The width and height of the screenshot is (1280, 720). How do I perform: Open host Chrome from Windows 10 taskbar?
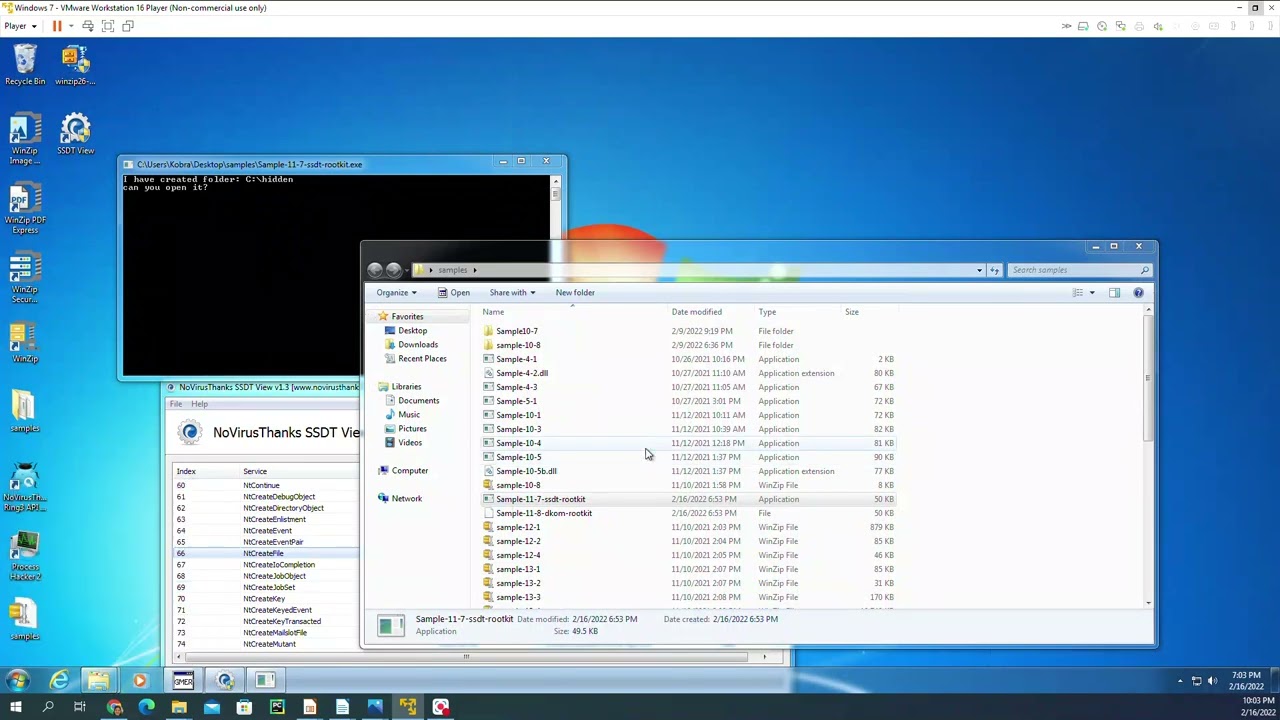(114, 708)
